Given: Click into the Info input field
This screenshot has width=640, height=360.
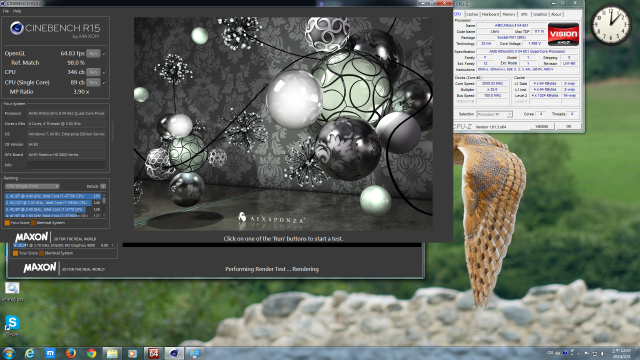Looking at the screenshot, I should [x=67, y=165].
